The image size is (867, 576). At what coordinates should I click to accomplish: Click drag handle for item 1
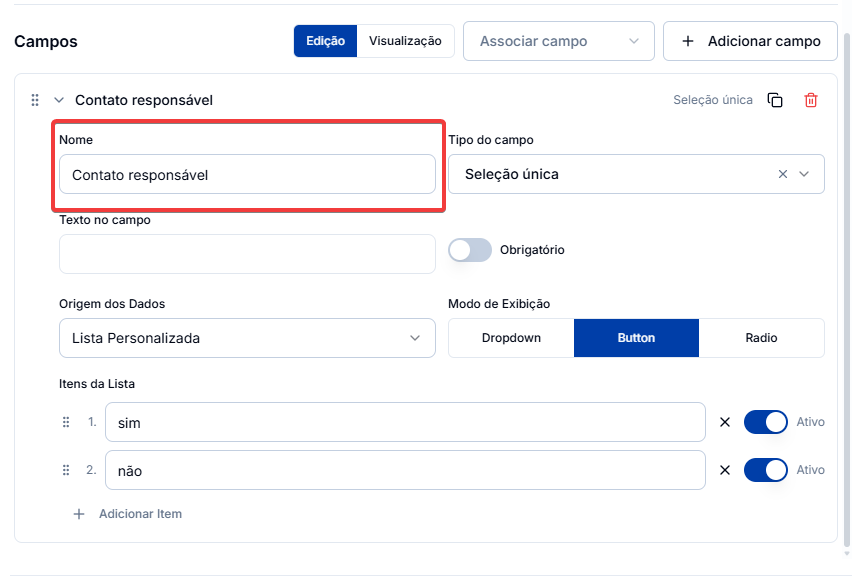[x=66, y=422]
